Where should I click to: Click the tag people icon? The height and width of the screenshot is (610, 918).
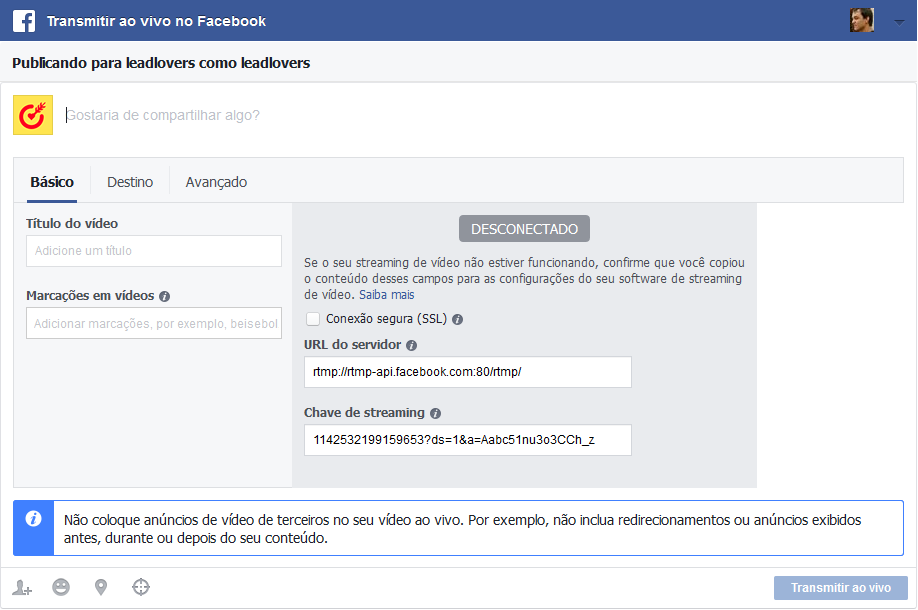click(23, 588)
